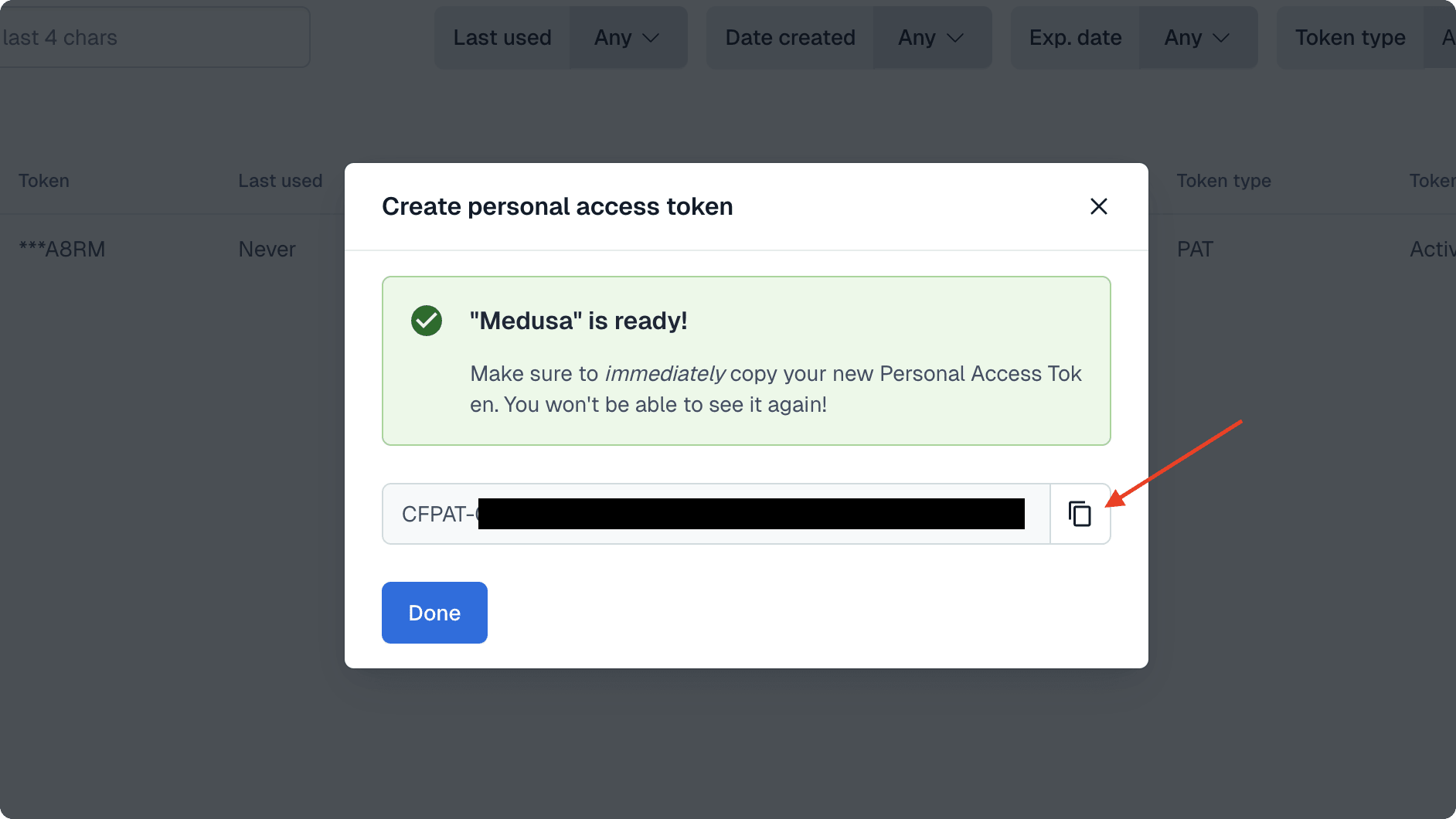Viewport: 1456px width, 819px height.
Task: Click the Medusa is ready success banner
Action: click(746, 361)
